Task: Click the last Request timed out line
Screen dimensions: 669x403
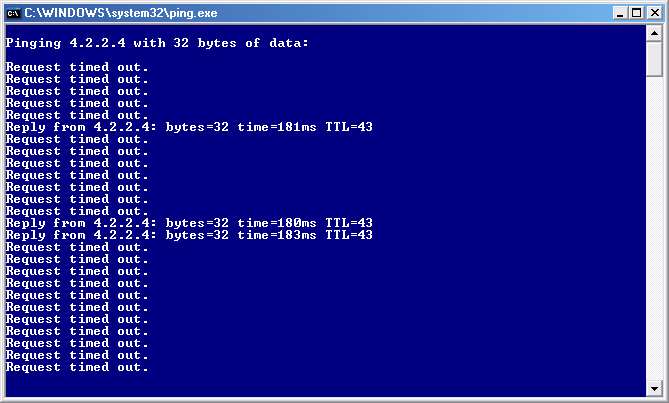Action: point(77,367)
